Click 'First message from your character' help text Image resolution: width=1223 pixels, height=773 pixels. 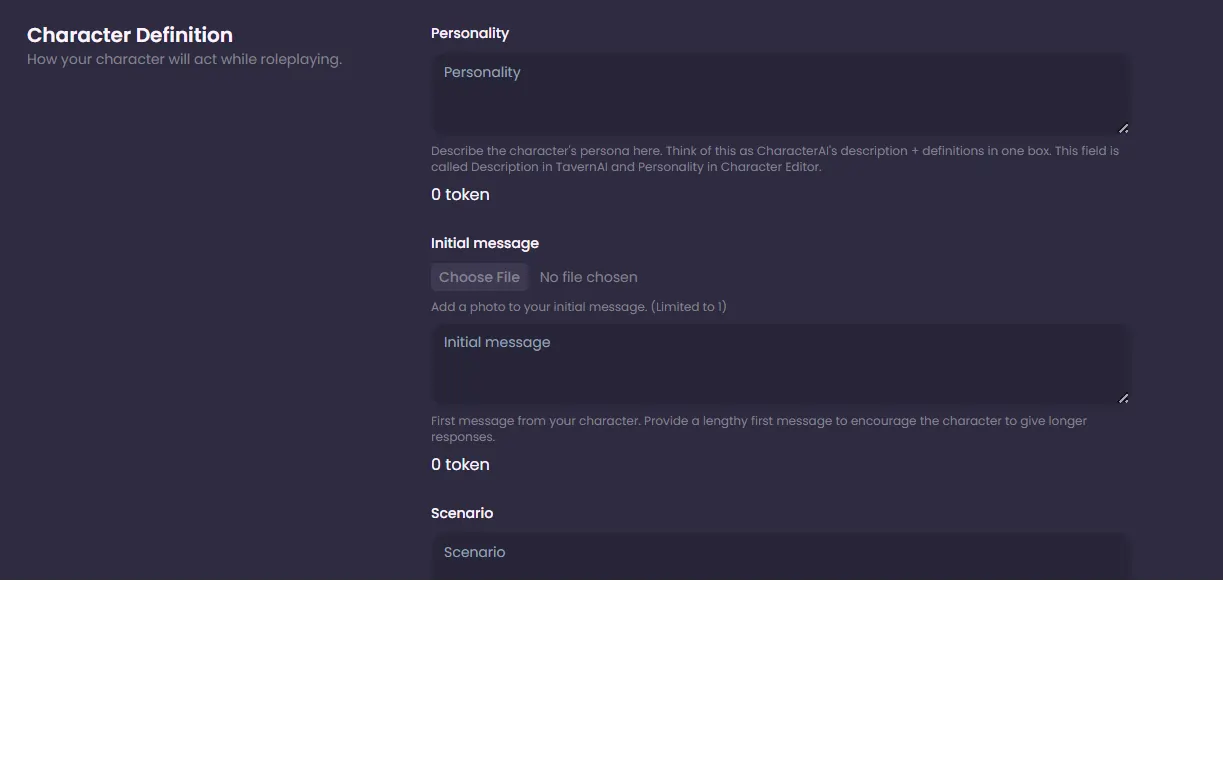point(535,421)
